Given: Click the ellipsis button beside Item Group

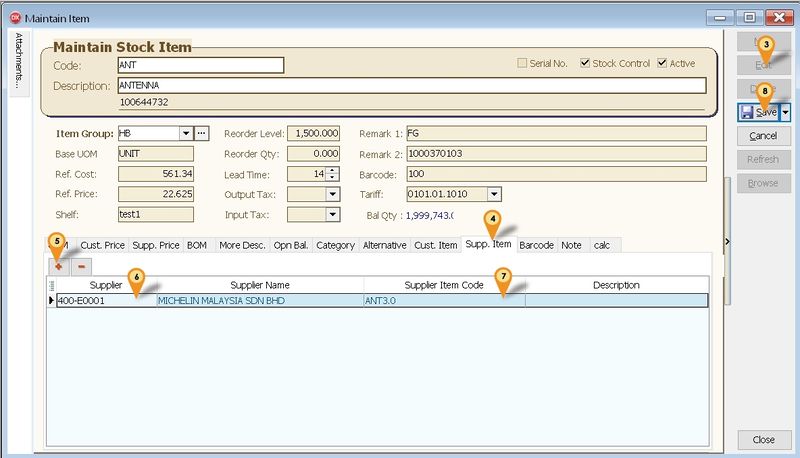Looking at the screenshot, I should tap(201, 133).
